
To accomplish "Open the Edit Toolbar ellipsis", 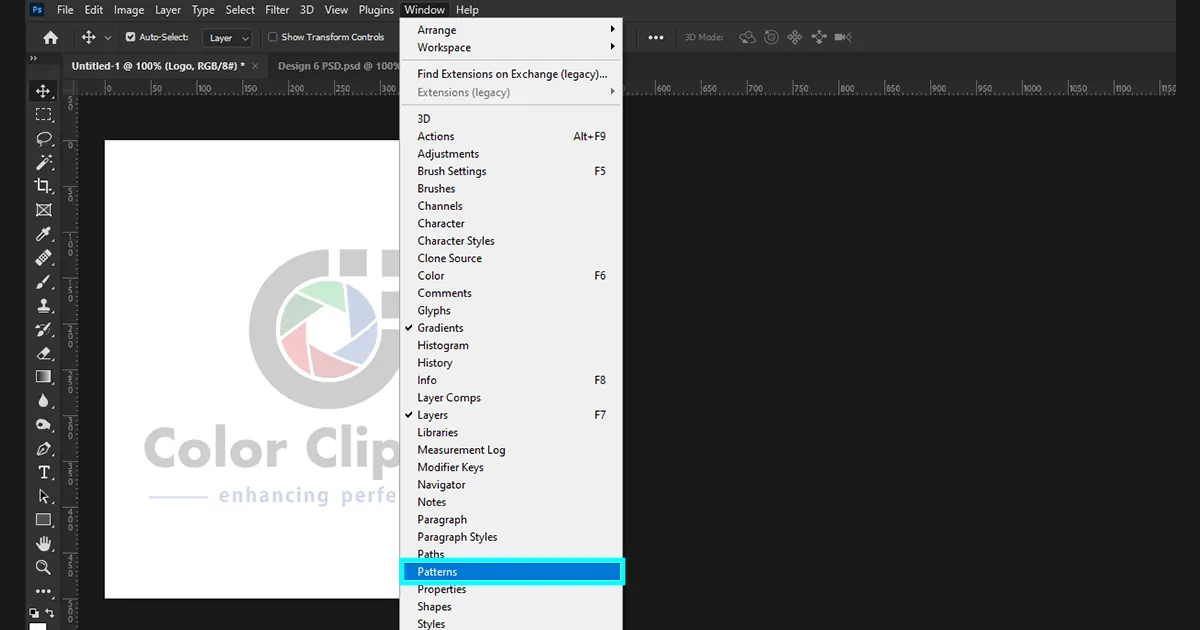I will [42, 592].
